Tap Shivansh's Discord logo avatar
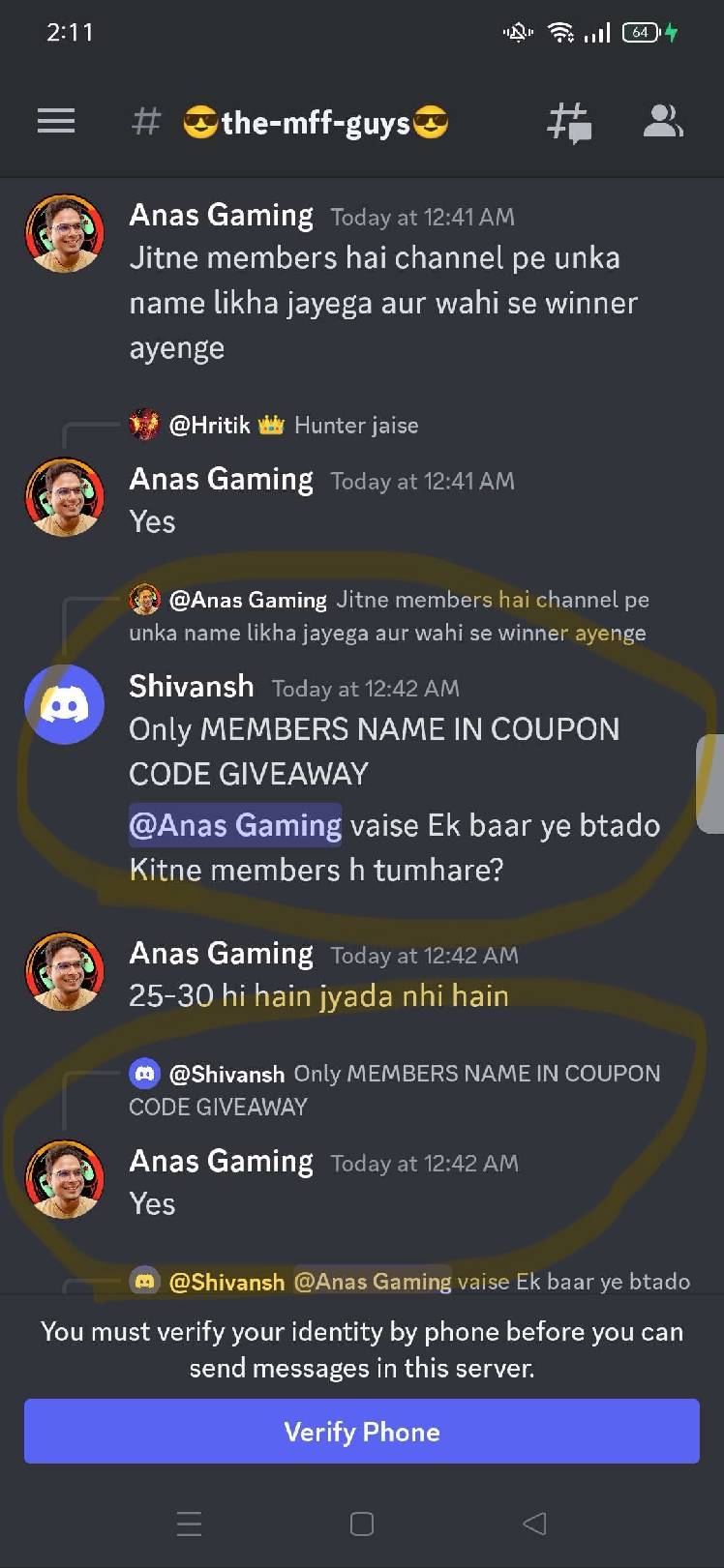 pos(64,704)
